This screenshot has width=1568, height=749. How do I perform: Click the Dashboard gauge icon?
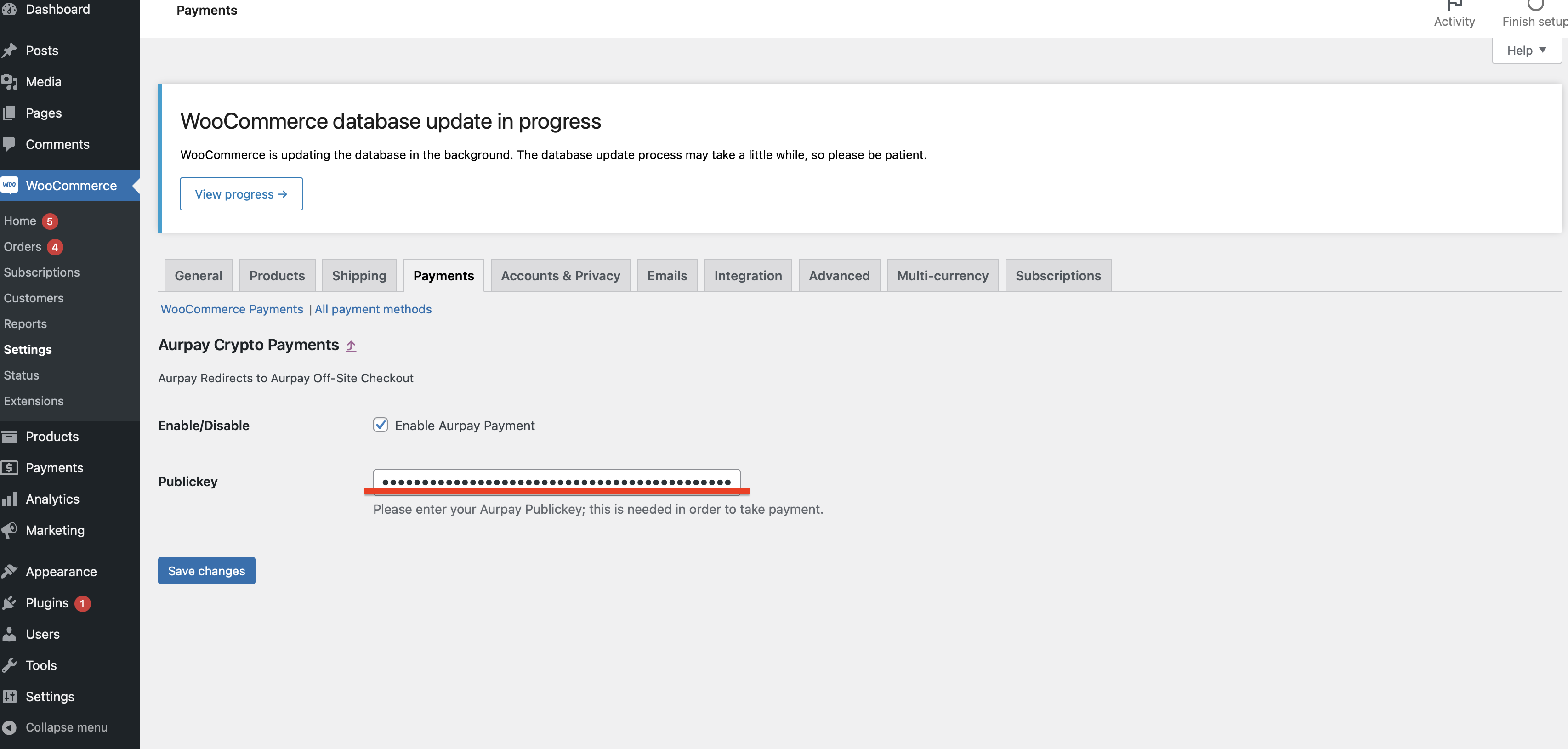(9, 9)
